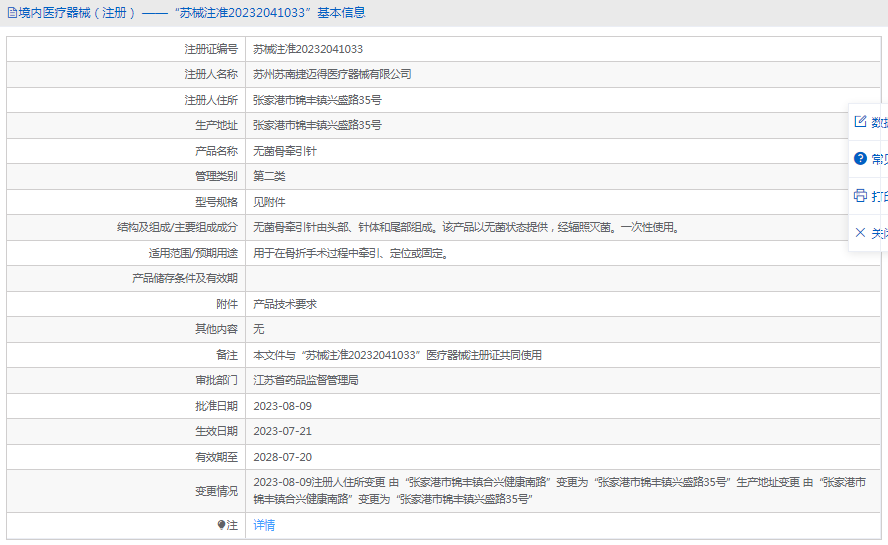Click approving department 江苏省药品监督管理局
The height and width of the screenshot is (545, 888).
tap(305, 380)
